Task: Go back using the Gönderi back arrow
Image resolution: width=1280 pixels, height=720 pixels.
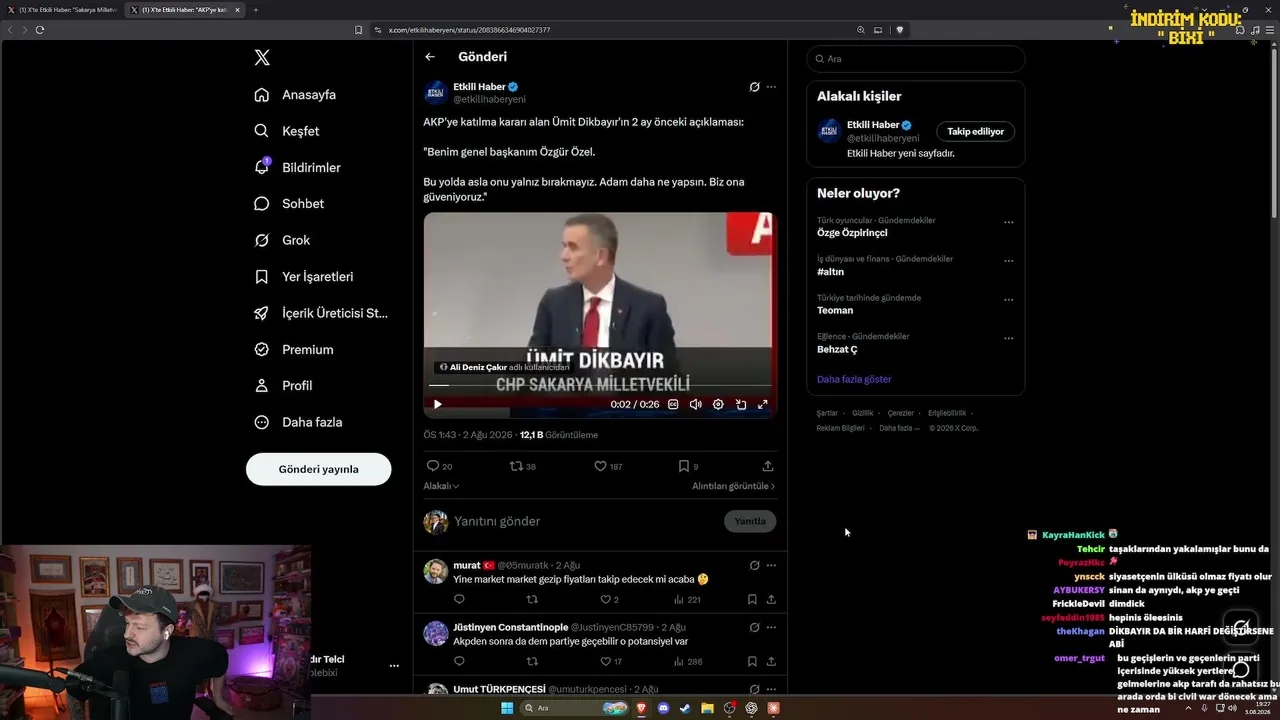Action: (430, 57)
